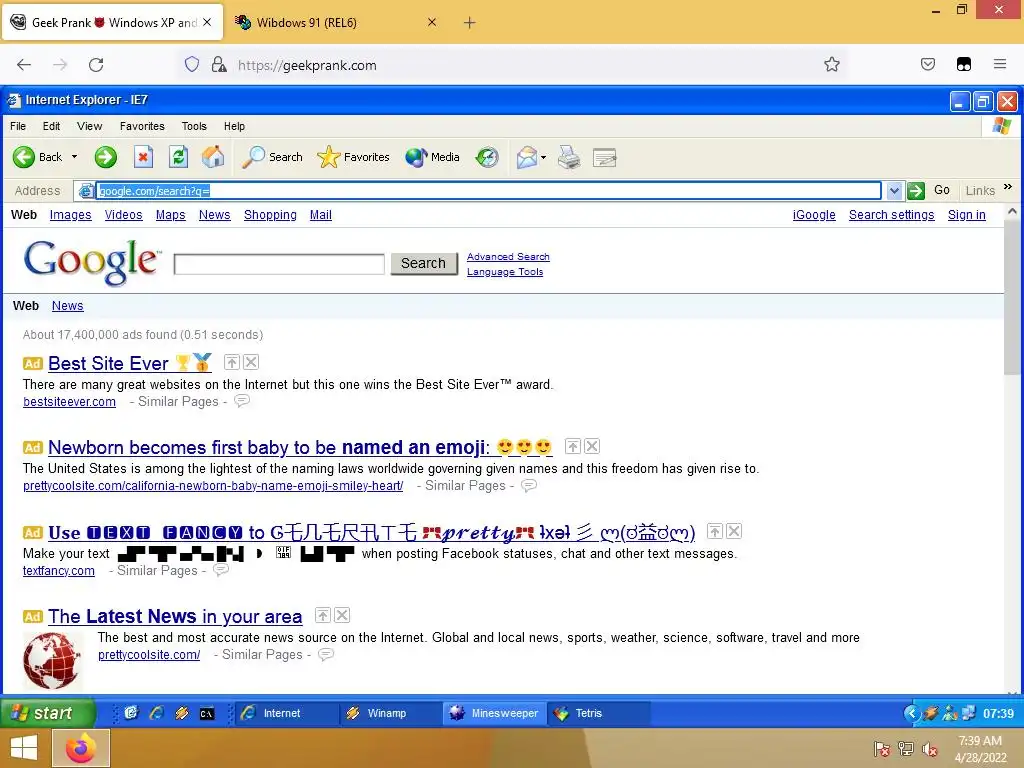Open the Edit menu
The image size is (1024, 768).
pyautogui.click(x=52, y=126)
